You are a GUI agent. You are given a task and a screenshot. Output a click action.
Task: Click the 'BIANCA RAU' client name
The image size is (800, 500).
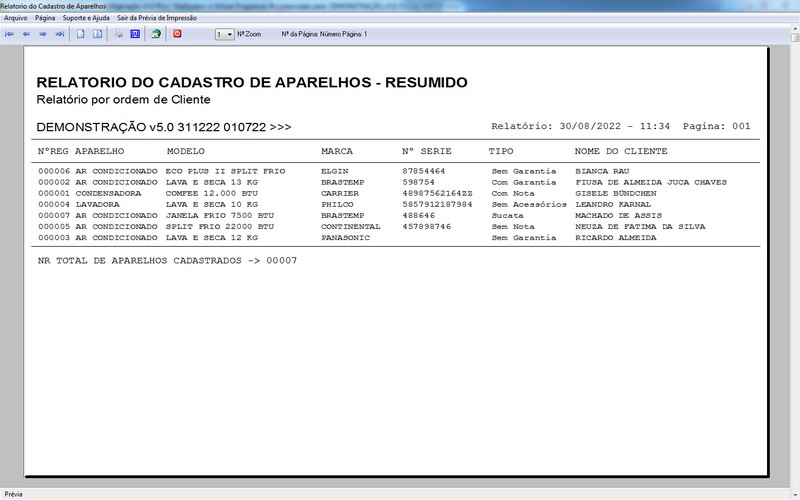point(602,171)
